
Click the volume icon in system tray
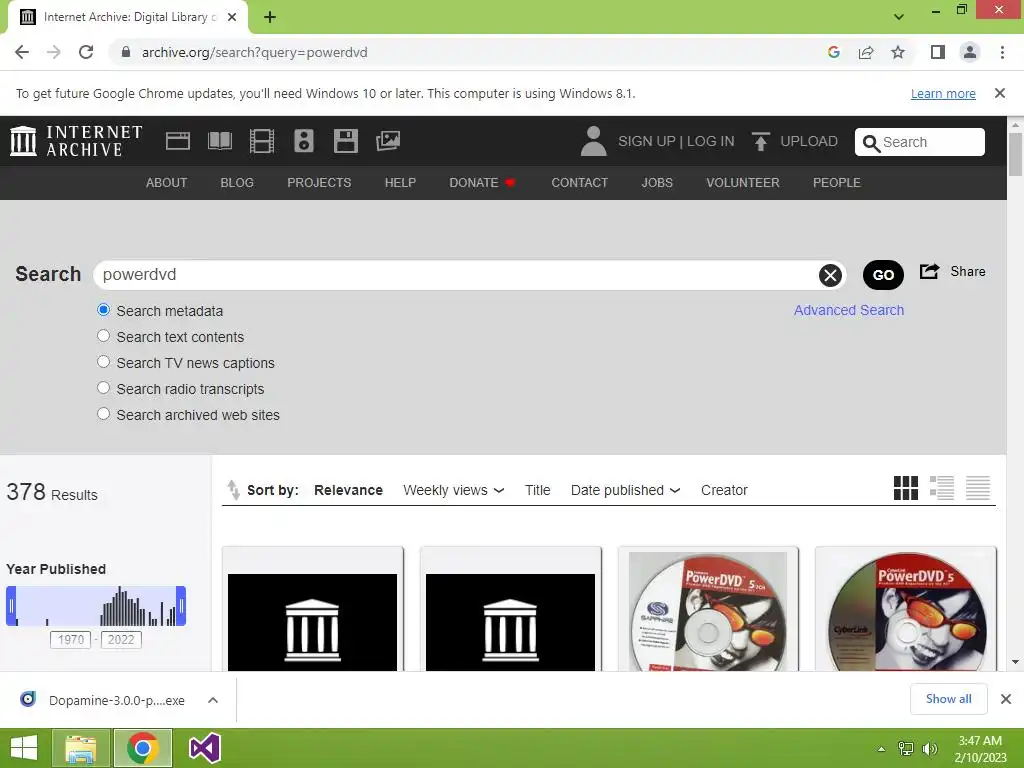click(929, 748)
